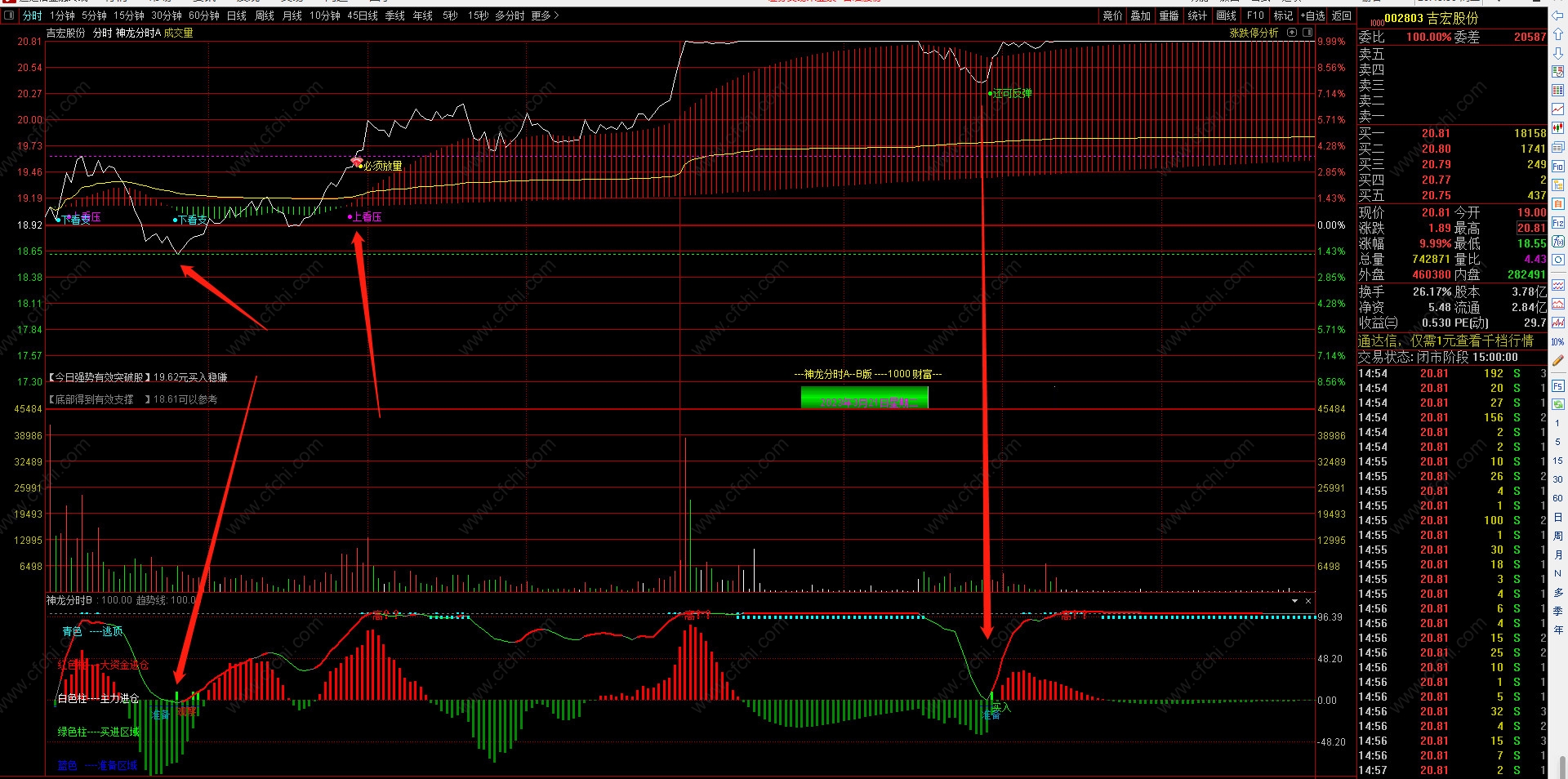Viewport: 1568px width, 779px height.
Task: Click the 竞价 button
Action: pos(1112,16)
